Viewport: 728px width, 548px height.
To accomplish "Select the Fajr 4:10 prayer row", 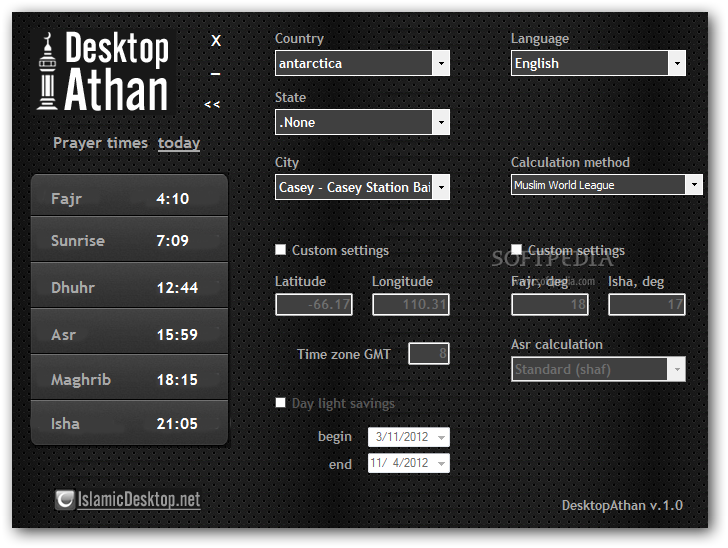I will point(129,195).
